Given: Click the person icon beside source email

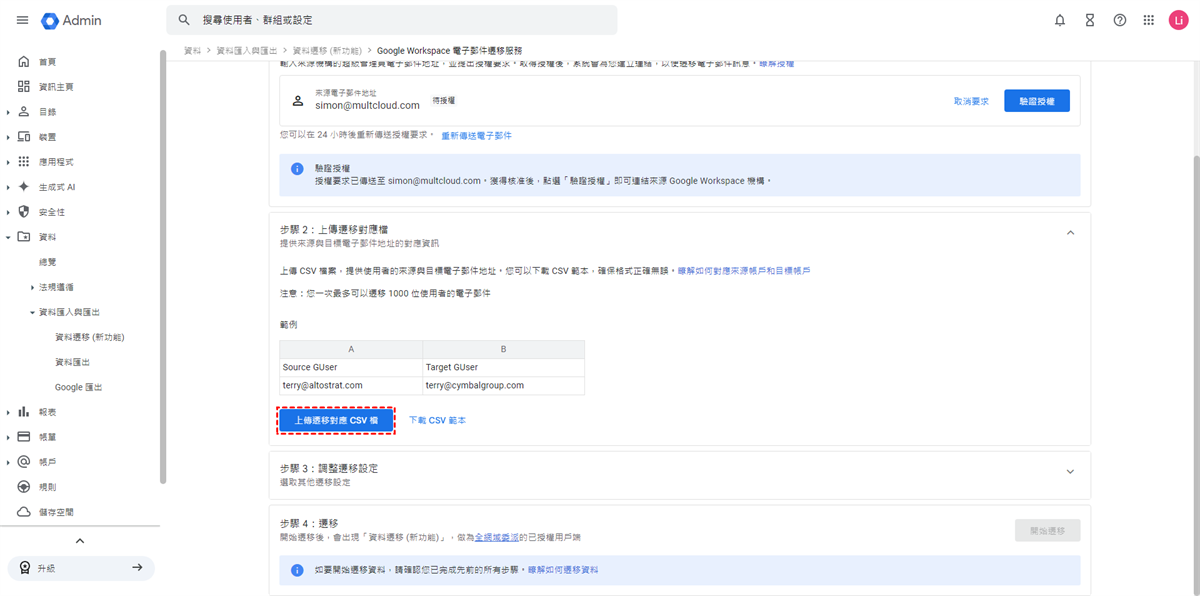Looking at the screenshot, I should (x=297, y=101).
